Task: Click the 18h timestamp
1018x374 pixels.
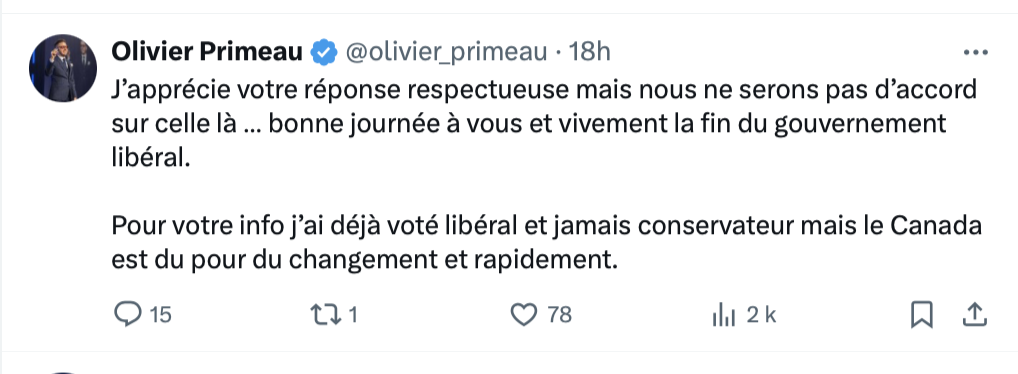Action: tap(590, 52)
